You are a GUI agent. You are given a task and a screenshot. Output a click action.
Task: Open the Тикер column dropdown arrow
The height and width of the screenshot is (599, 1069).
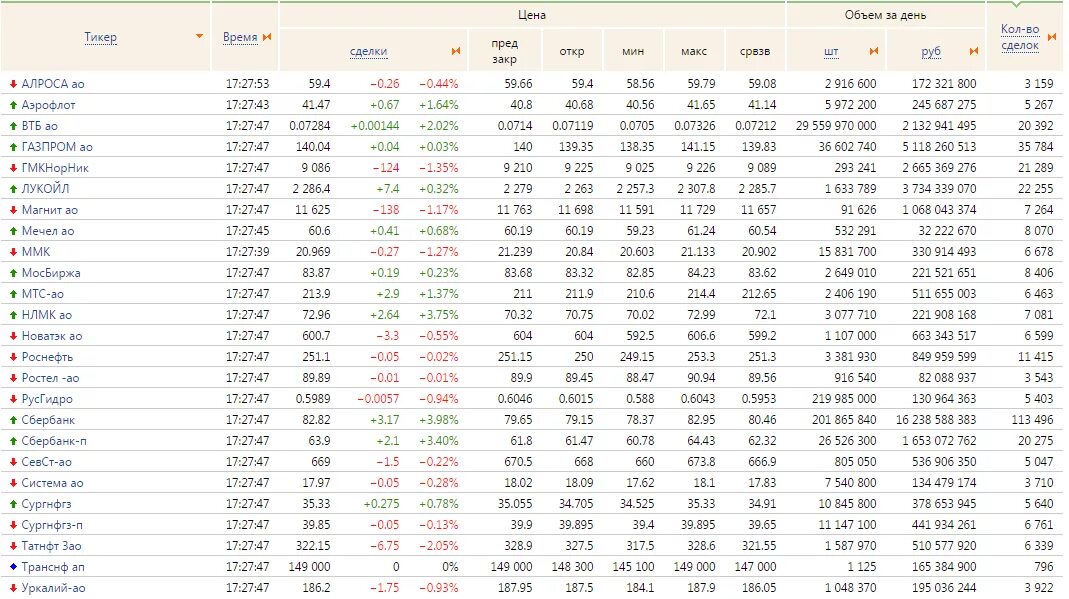(x=199, y=36)
